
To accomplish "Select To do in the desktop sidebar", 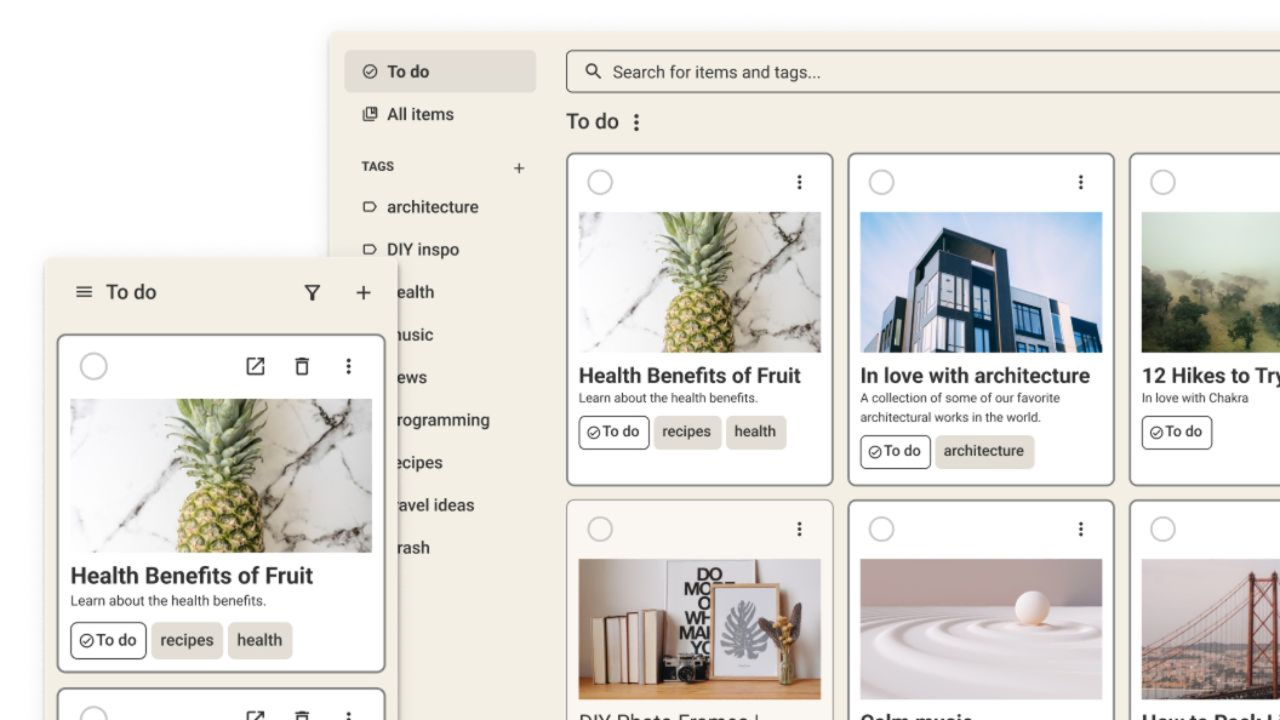I will pos(440,72).
